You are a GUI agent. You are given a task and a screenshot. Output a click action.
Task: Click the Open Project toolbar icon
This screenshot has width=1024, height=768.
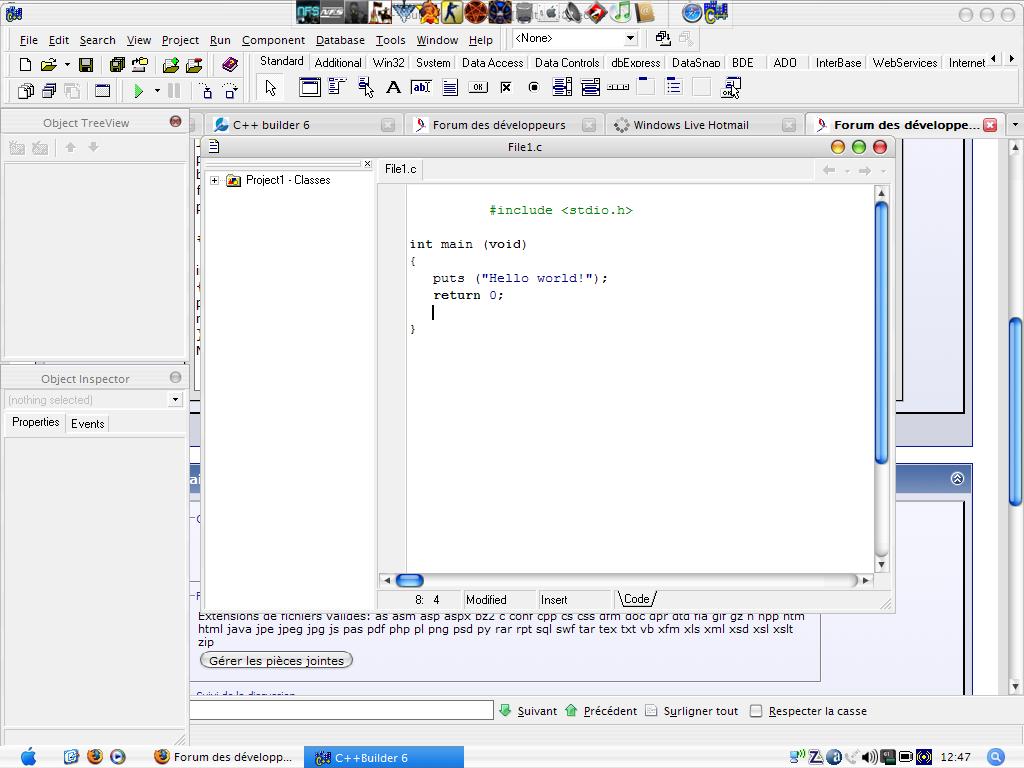point(140,65)
